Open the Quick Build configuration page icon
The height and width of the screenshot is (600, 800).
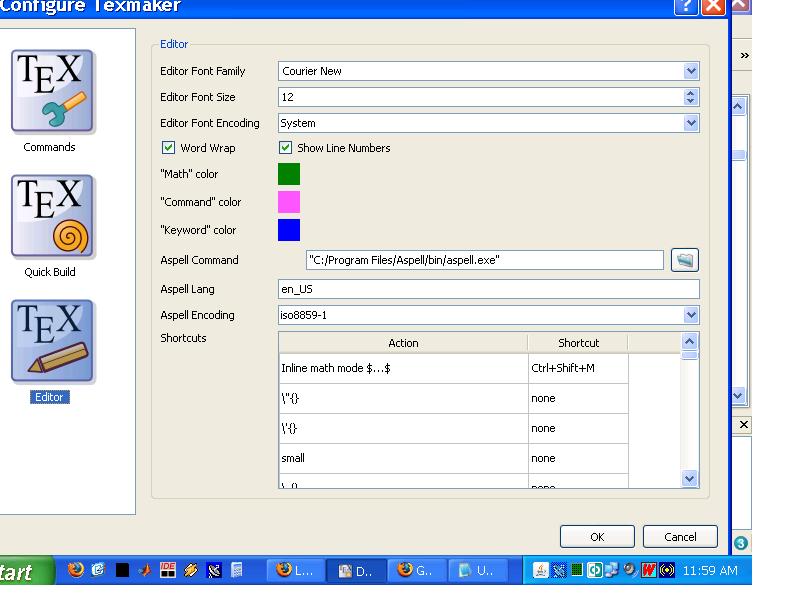(x=52, y=216)
